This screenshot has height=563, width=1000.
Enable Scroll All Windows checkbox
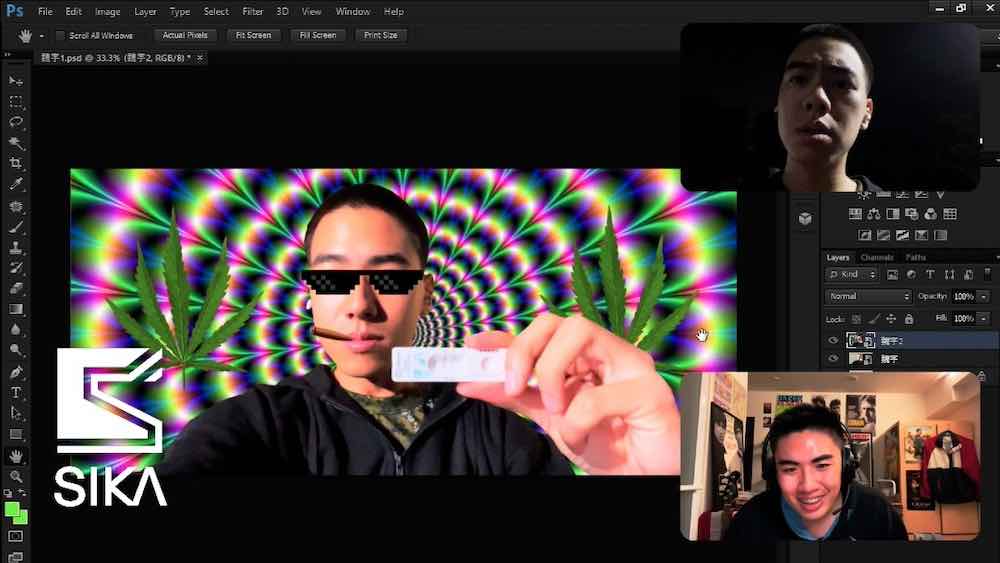pos(61,36)
